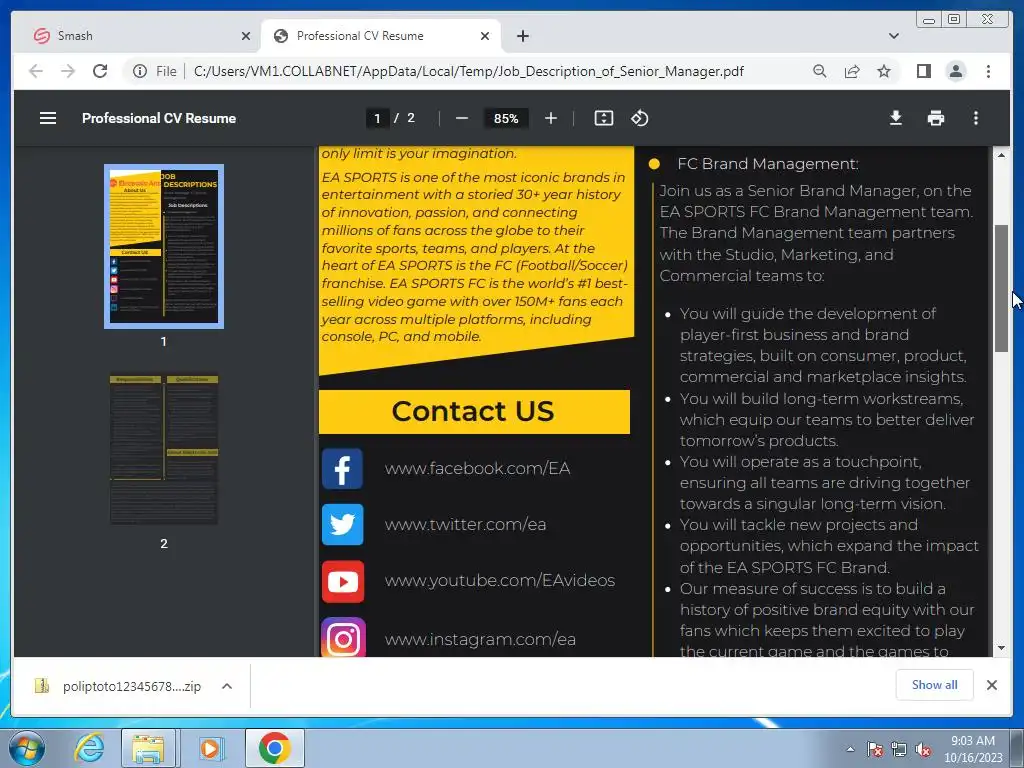This screenshot has height=768, width=1024.
Task: Go back in Chrome
Action: coord(36,71)
